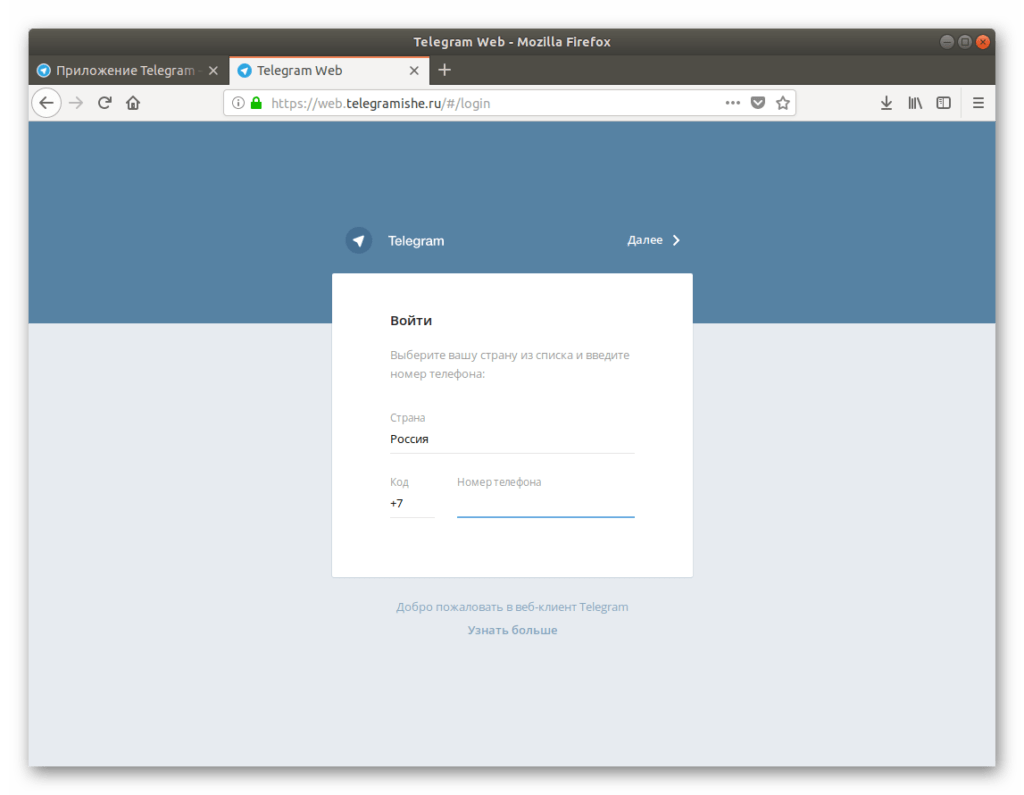Screen dimensions: 1024x795
Task: Open the Firefox hamburger menu
Action: pos(978,103)
